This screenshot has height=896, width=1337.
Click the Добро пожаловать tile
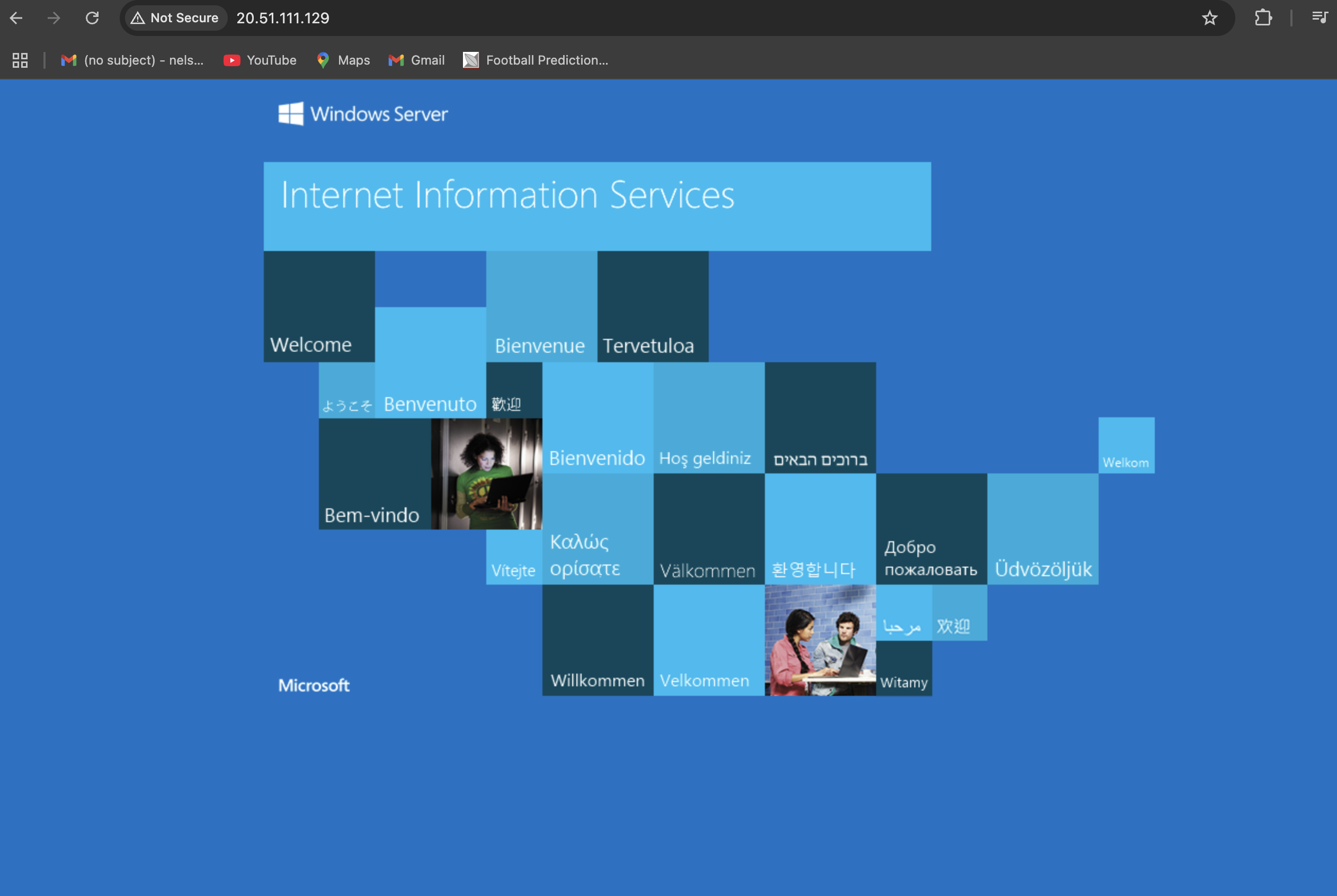pyautogui.click(x=932, y=529)
